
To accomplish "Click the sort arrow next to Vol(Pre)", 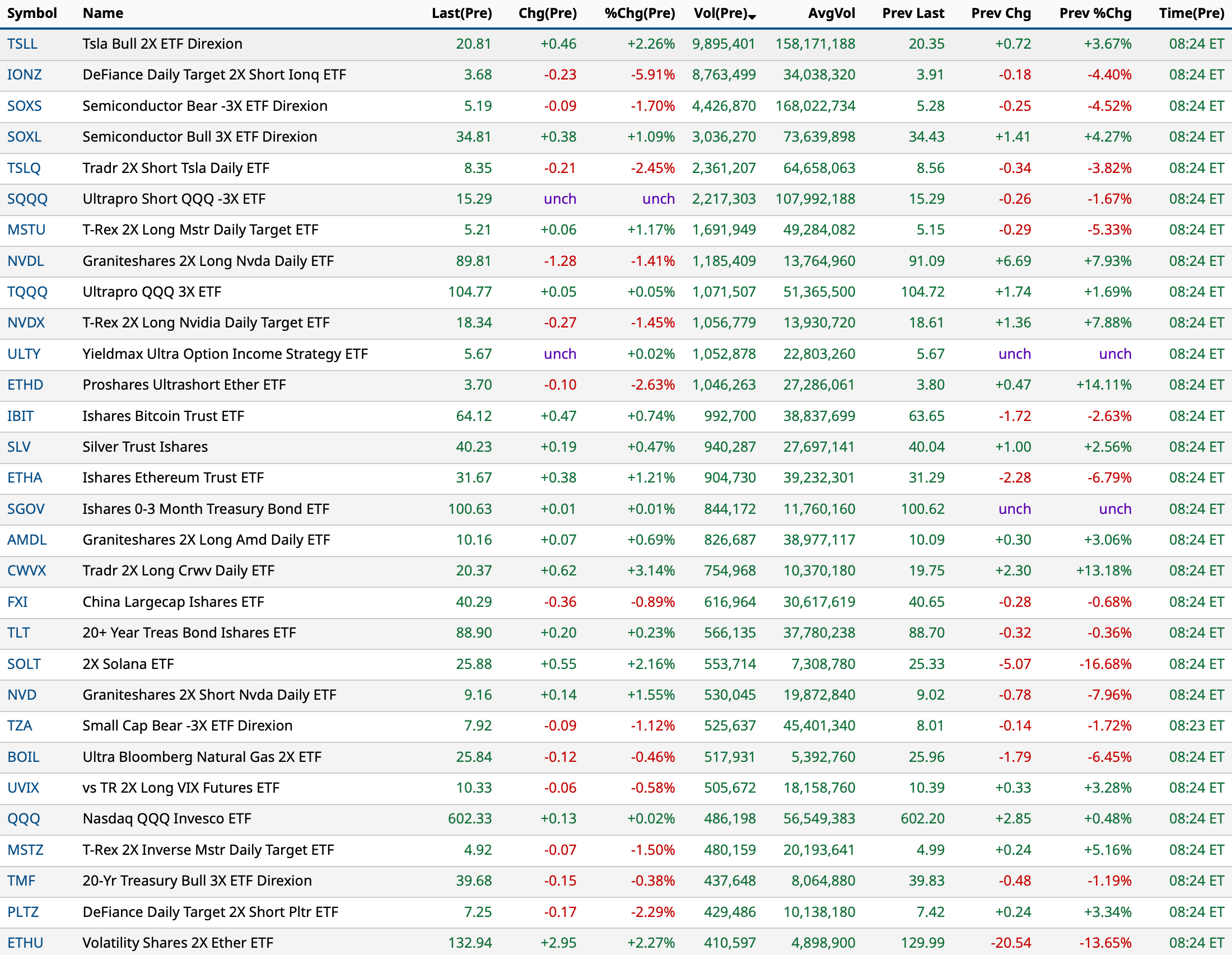I will (753, 17).
